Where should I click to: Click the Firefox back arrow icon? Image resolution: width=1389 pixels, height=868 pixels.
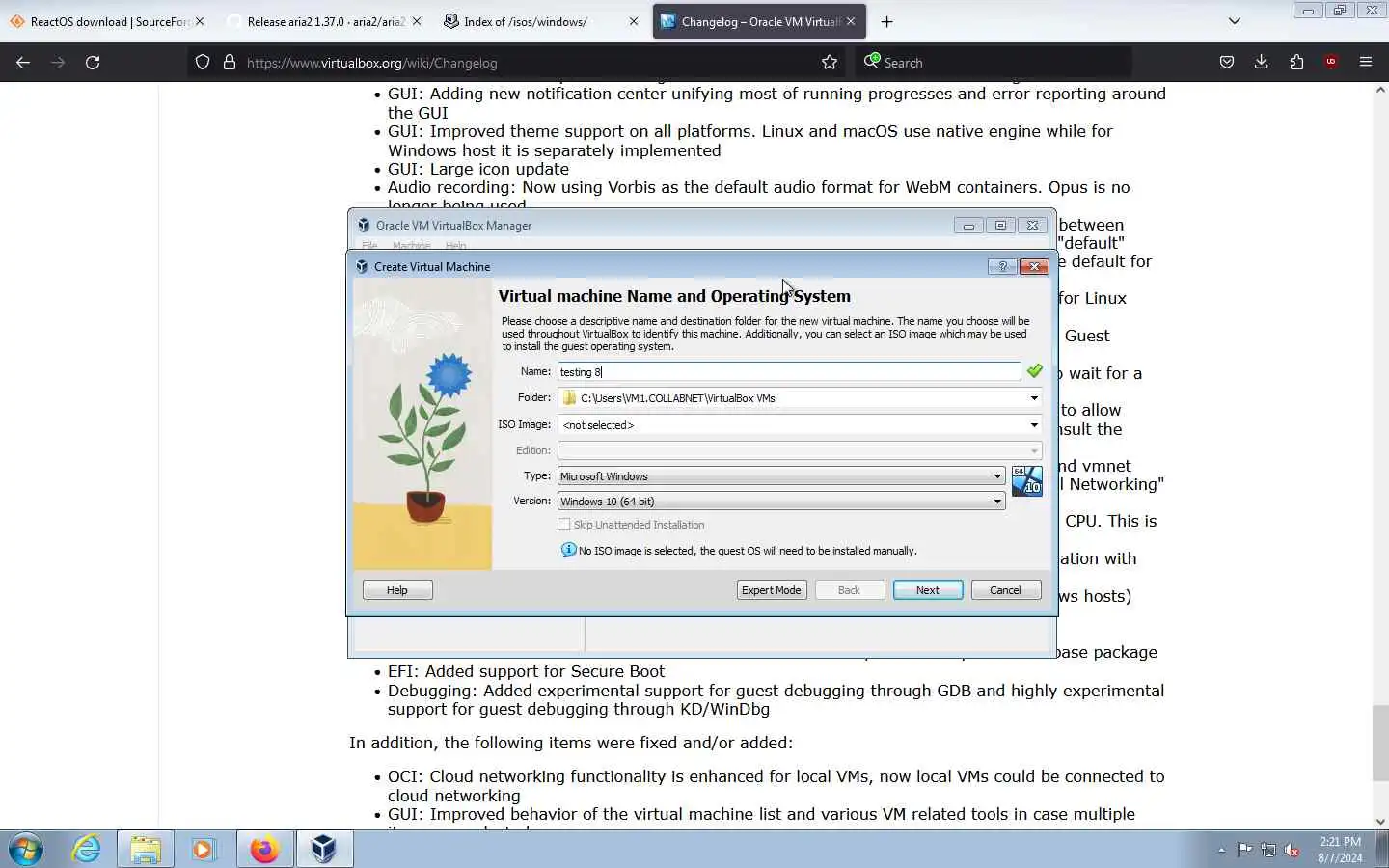coord(23,62)
